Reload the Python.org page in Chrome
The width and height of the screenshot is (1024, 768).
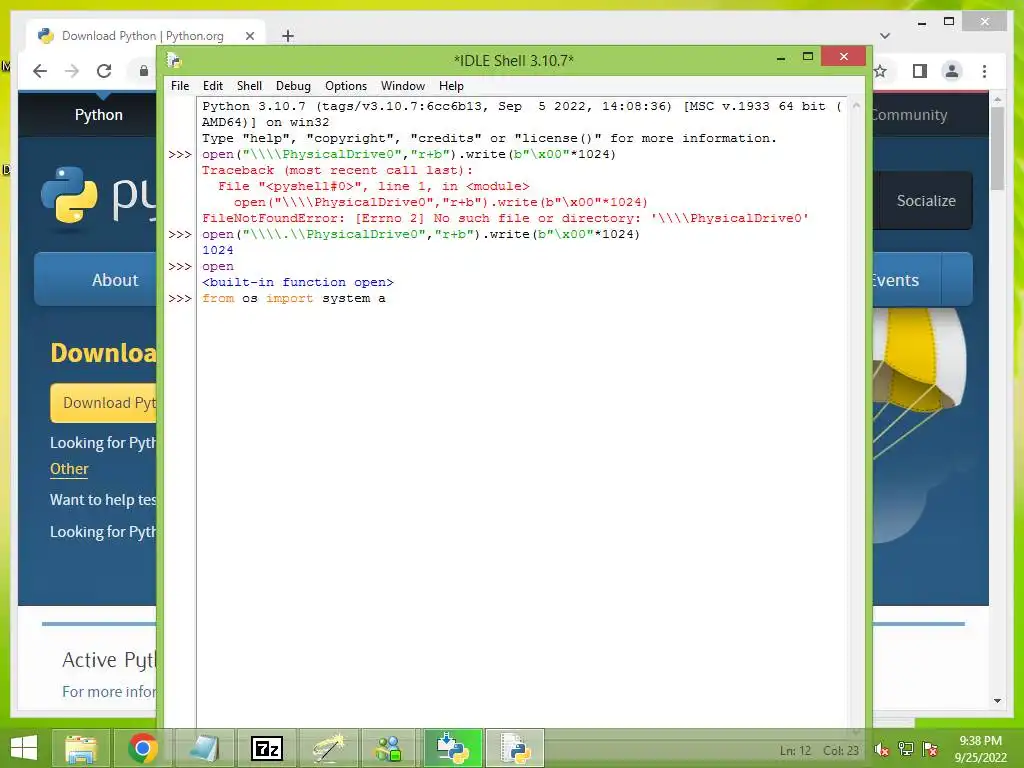click(x=104, y=71)
